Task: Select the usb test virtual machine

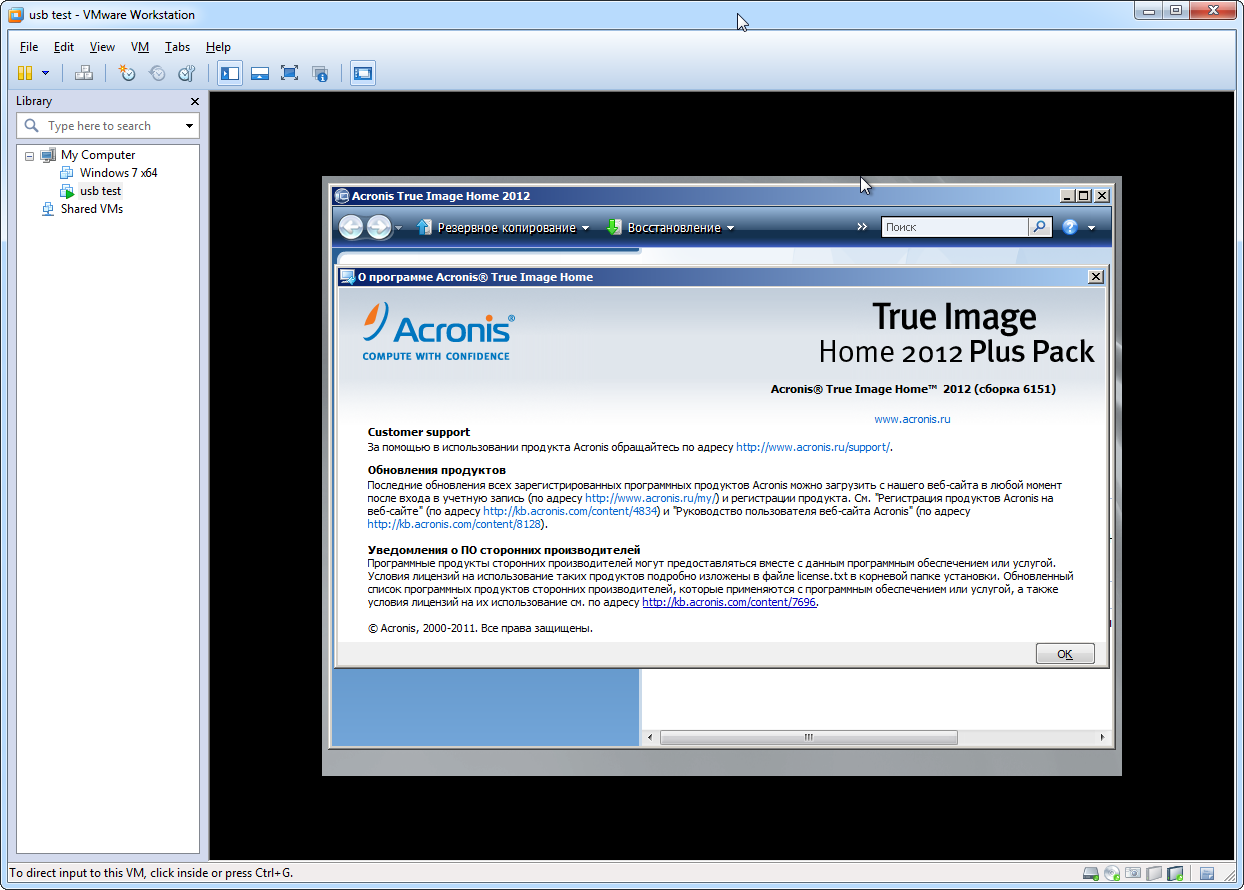Action: coord(100,191)
